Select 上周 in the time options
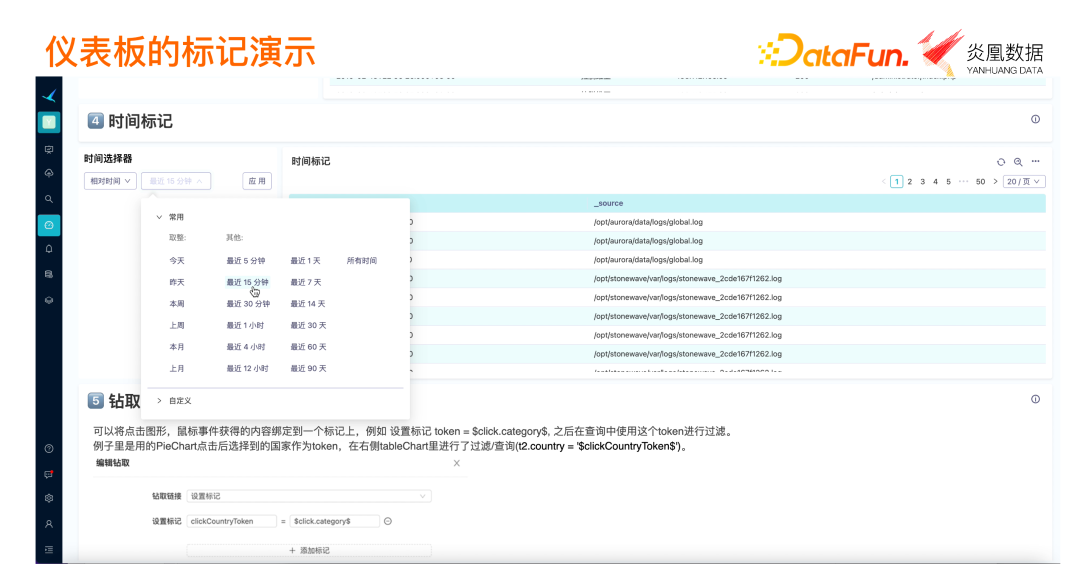This screenshot has height=576, width=1080. tap(177, 325)
